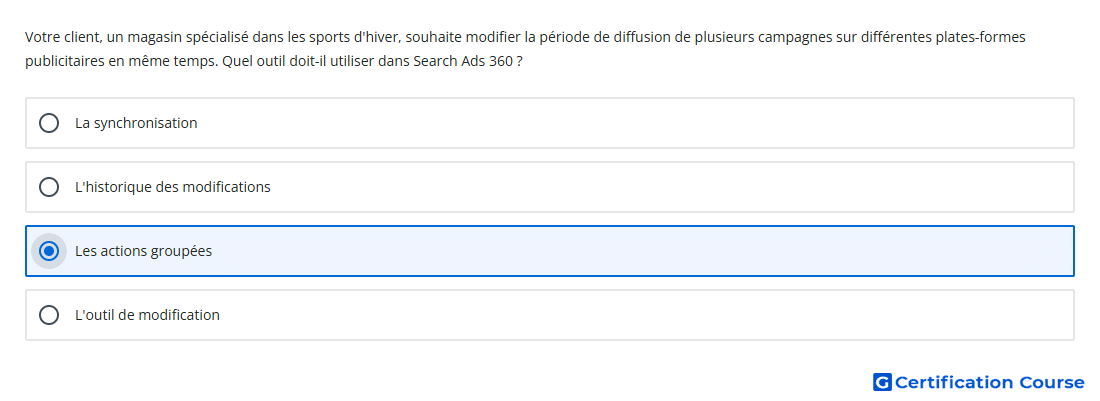Pick the L'outil de modification radio button
Screen dimensions: 1100x401
(x=48, y=315)
